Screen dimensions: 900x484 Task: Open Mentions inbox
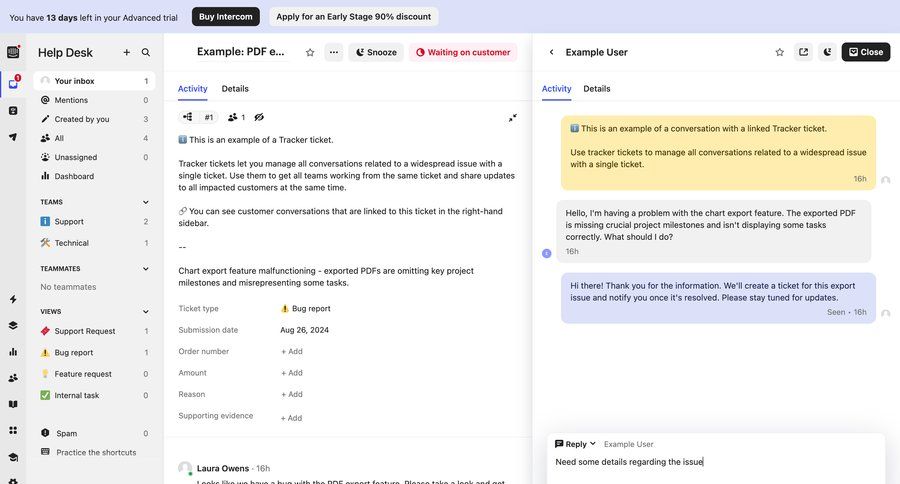[94, 100]
